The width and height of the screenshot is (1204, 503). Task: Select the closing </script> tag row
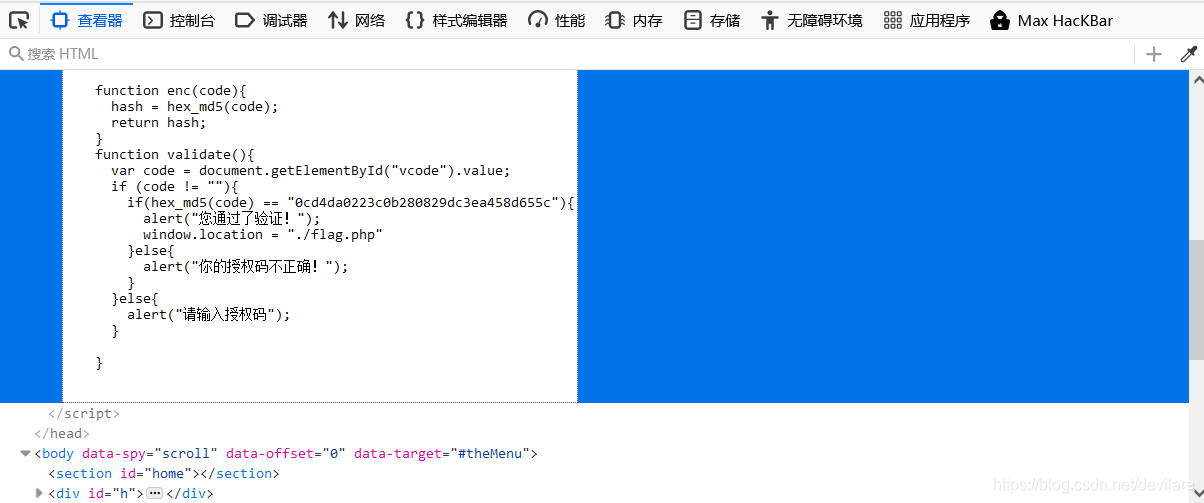click(x=84, y=413)
